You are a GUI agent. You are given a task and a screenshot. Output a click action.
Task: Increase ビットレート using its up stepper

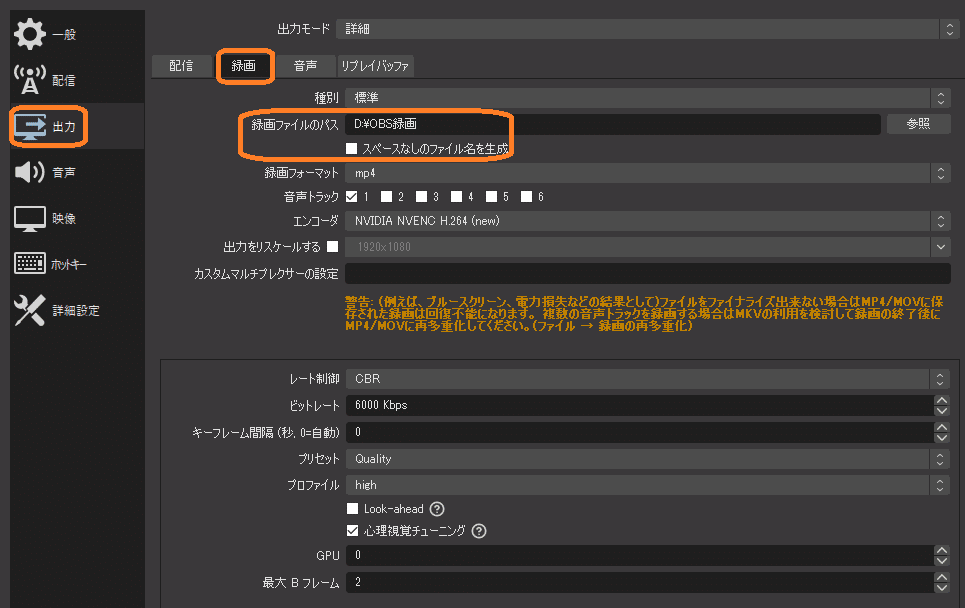coord(940,399)
